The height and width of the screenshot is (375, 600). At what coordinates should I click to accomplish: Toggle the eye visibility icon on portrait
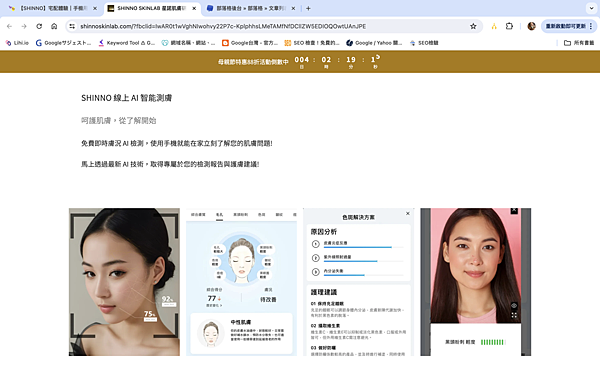[514, 305]
